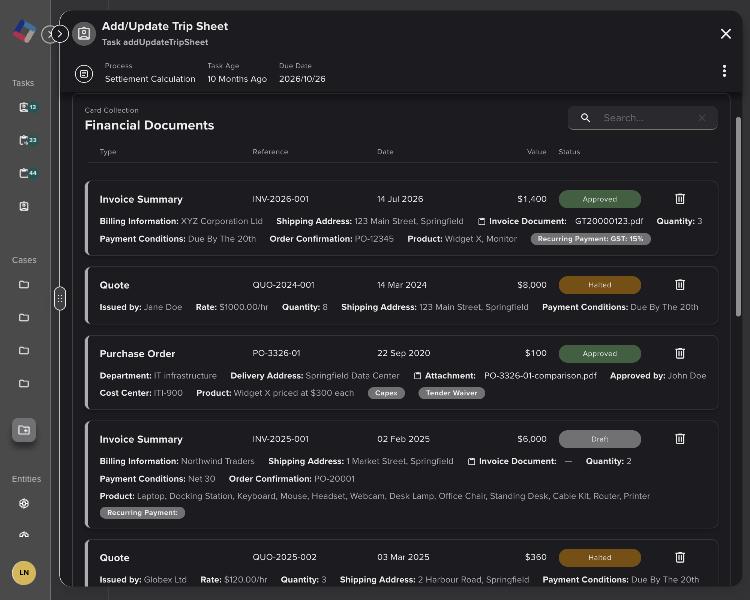Open the second Cases folder icon
The height and width of the screenshot is (600, 750).
click(24, 318)
